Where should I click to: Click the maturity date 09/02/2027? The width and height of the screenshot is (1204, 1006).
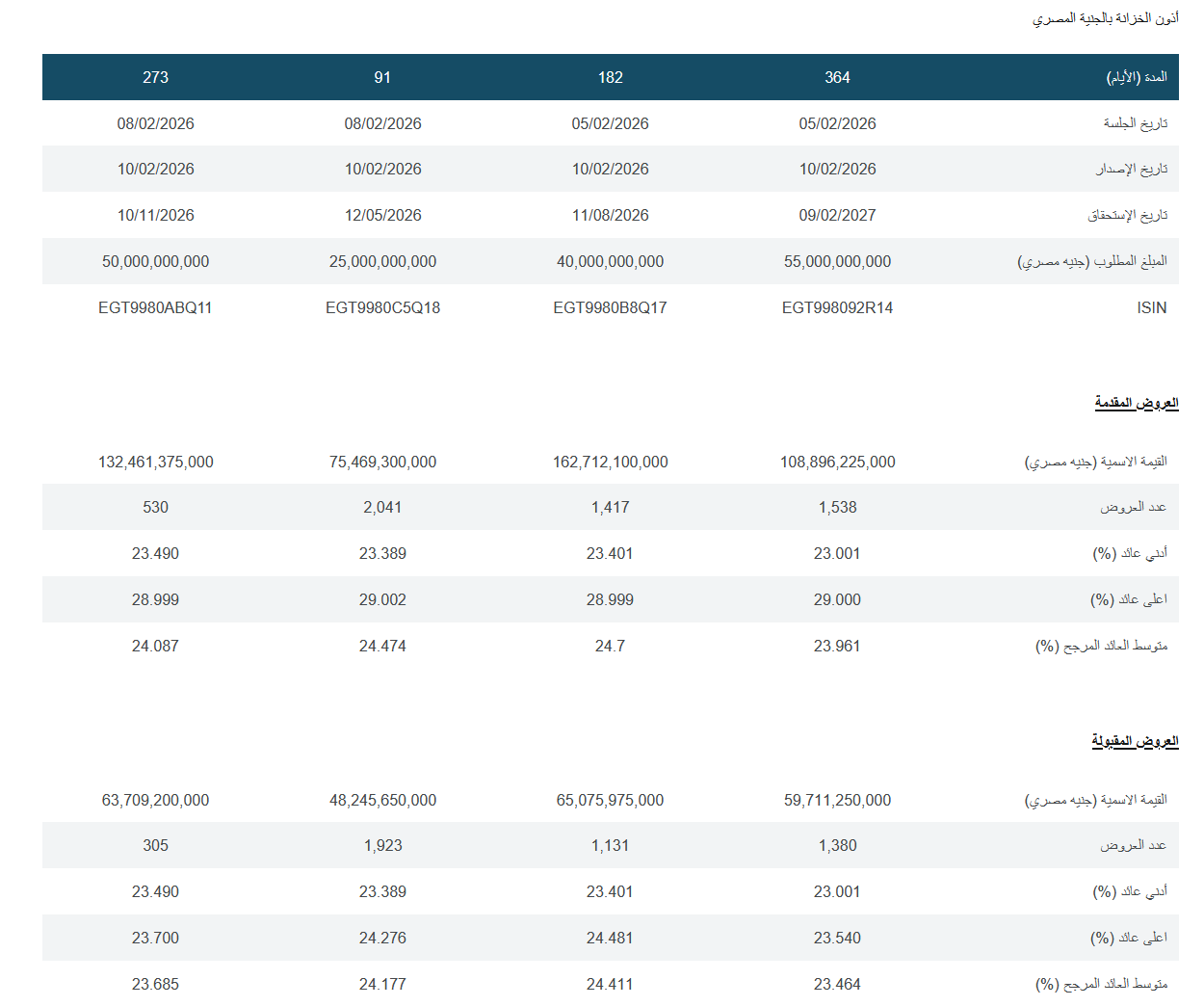(837, 215)
